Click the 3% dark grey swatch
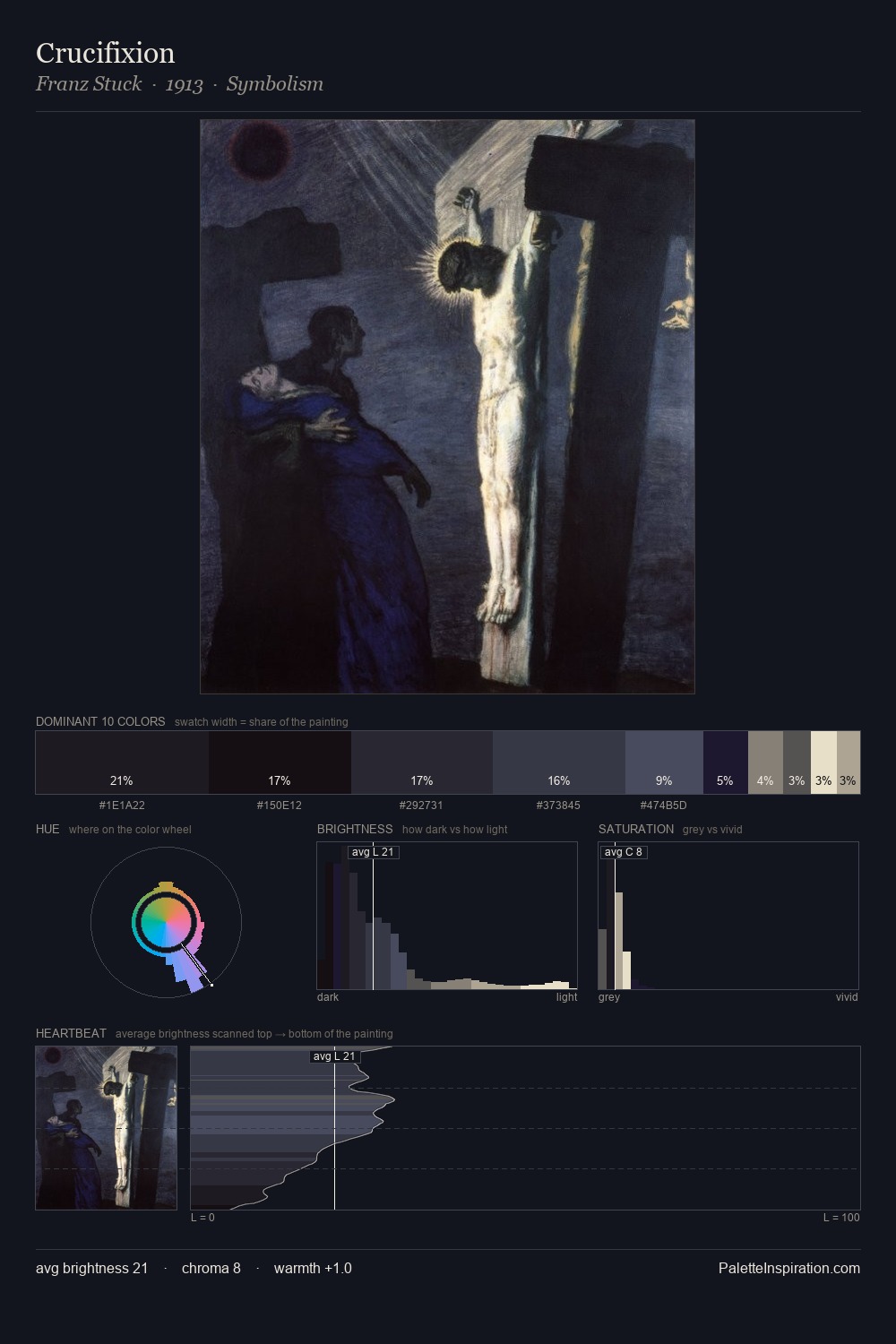This screenshot has height=1344, width=896. coord(797,762)
